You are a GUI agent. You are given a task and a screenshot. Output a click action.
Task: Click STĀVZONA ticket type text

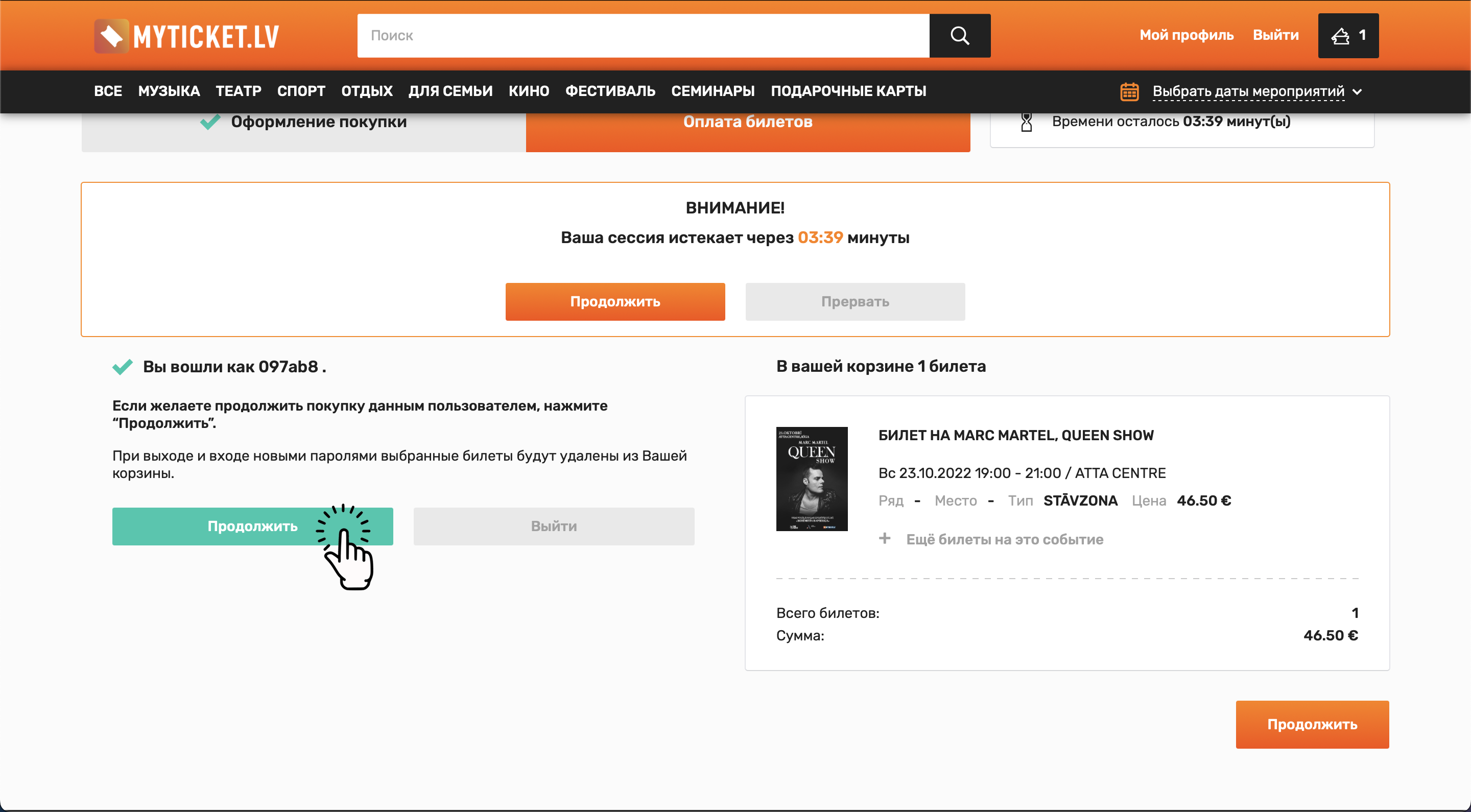[1080, 501]
